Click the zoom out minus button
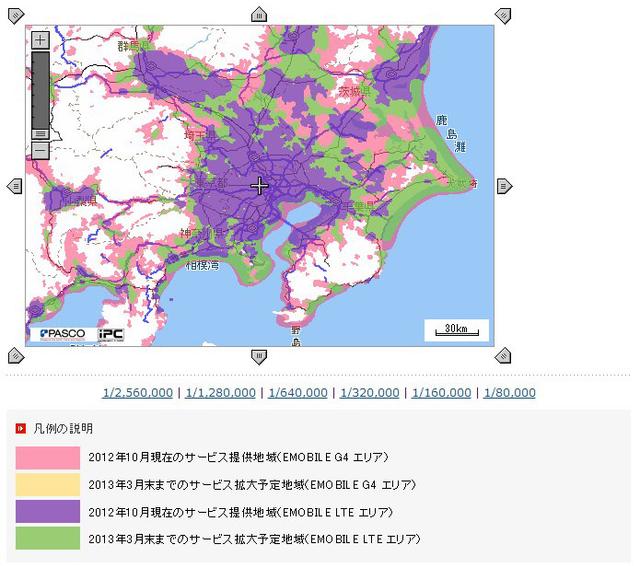Viewport: 640px width, 566px height. point(40,151)
